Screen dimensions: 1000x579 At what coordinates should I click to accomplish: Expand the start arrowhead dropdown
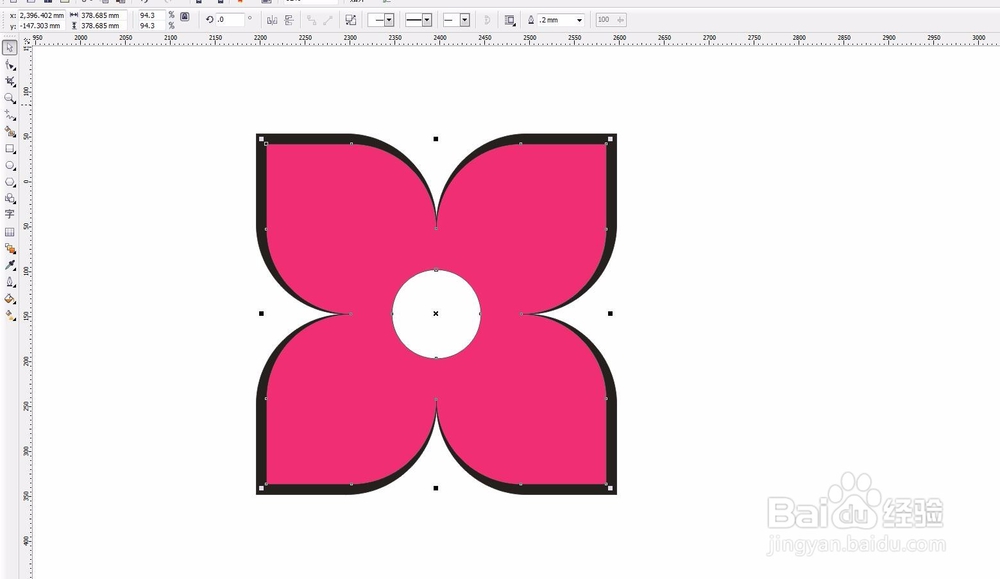381,20
